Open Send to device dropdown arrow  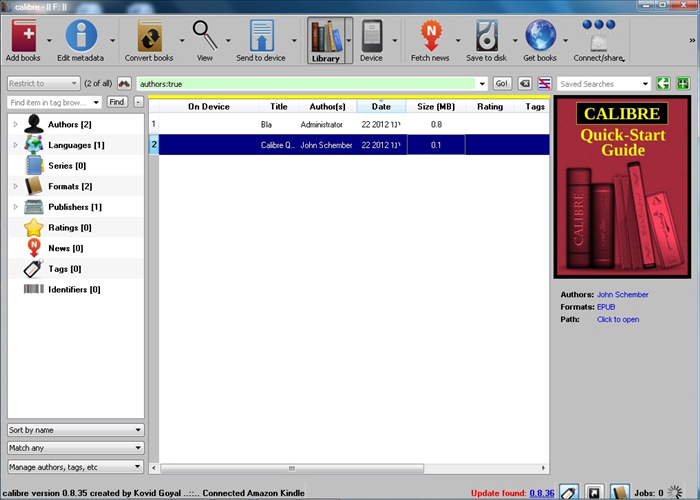294,41
